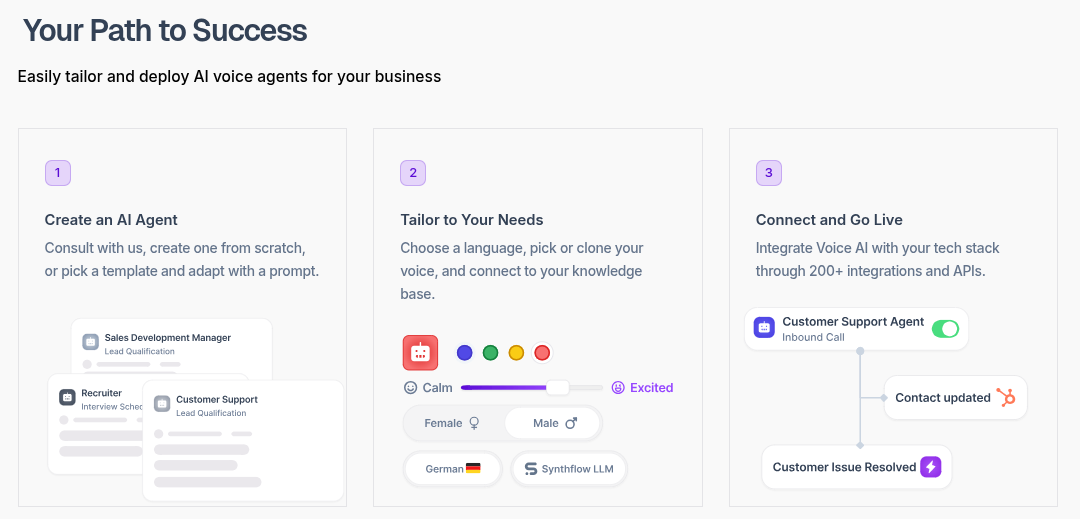Open the Sales Development Manager template
The image size is (1080, 519).
coord(172,337)
